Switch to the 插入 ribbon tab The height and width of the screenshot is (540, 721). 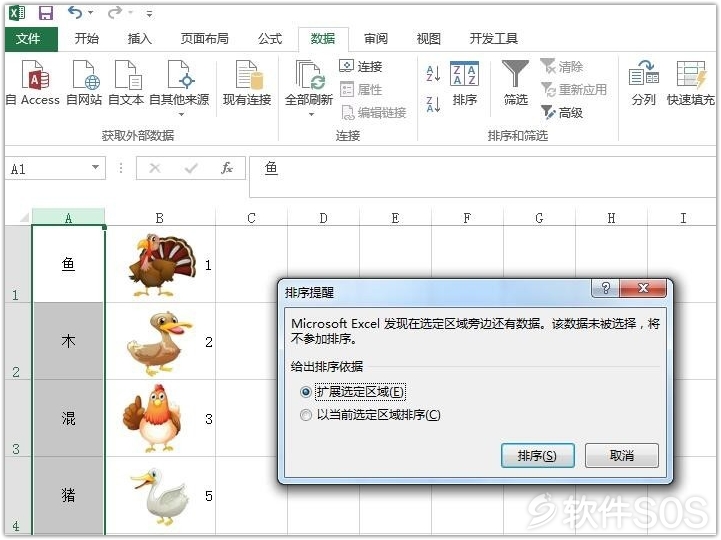(139, 39)
